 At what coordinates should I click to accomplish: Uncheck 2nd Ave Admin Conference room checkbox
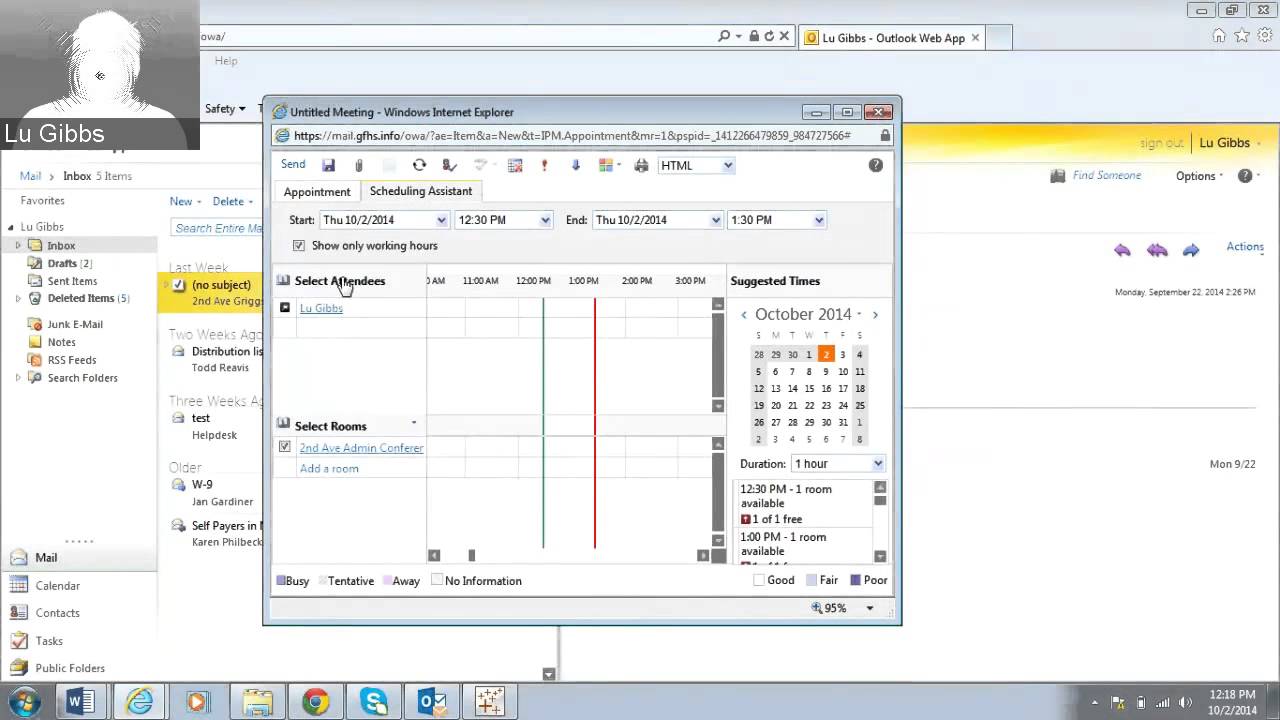point(285,447)
